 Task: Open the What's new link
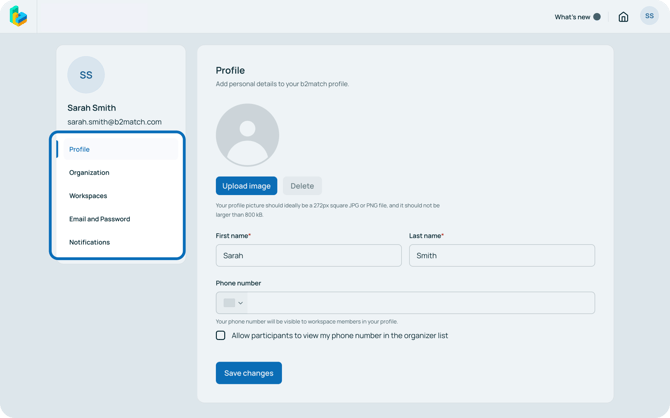click(x=572, y=17)
